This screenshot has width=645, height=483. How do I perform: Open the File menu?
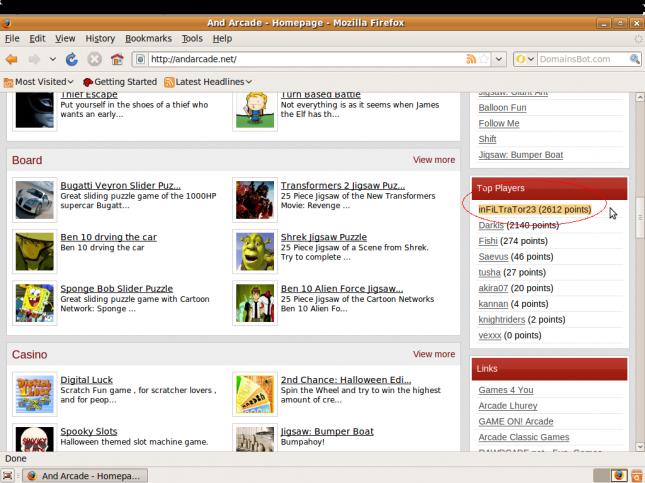click(12, 39)
